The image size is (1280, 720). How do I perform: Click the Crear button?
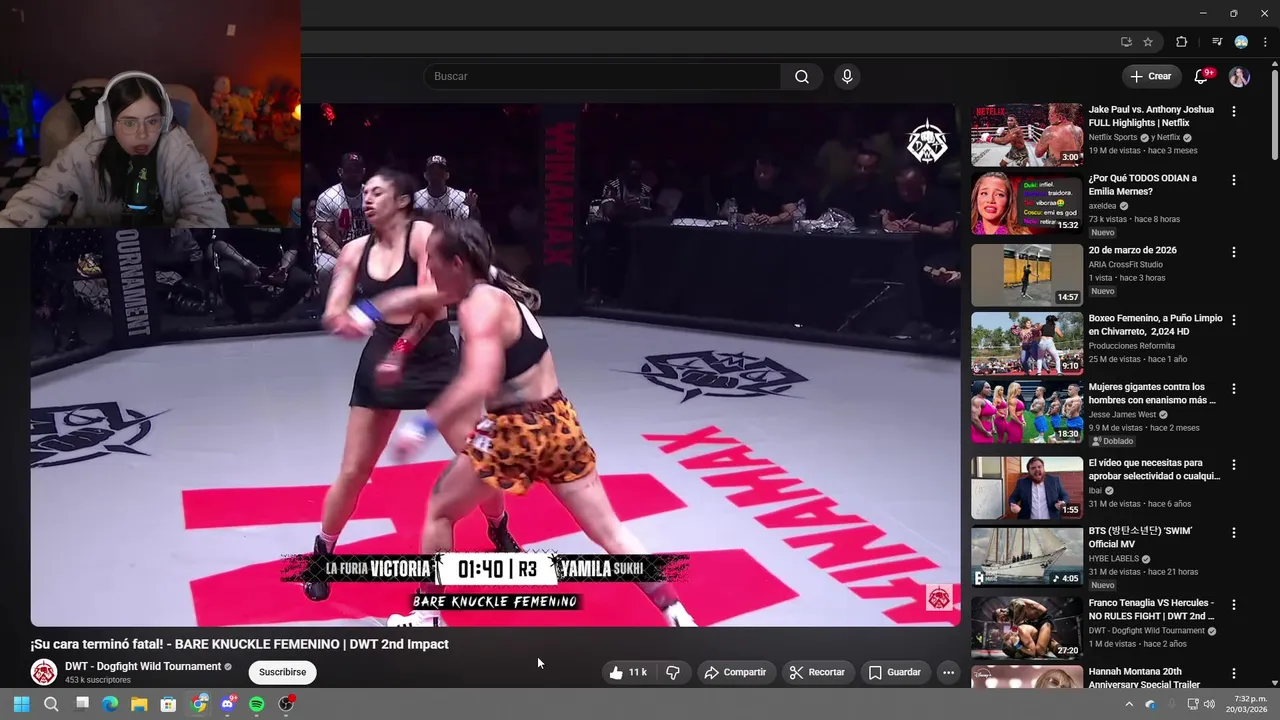click(x=1150, y=76)
